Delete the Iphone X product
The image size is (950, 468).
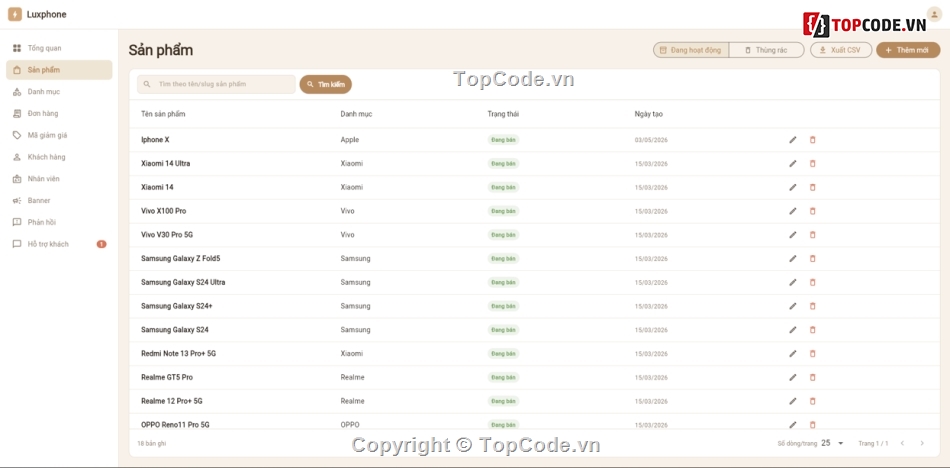pos(812,140)
